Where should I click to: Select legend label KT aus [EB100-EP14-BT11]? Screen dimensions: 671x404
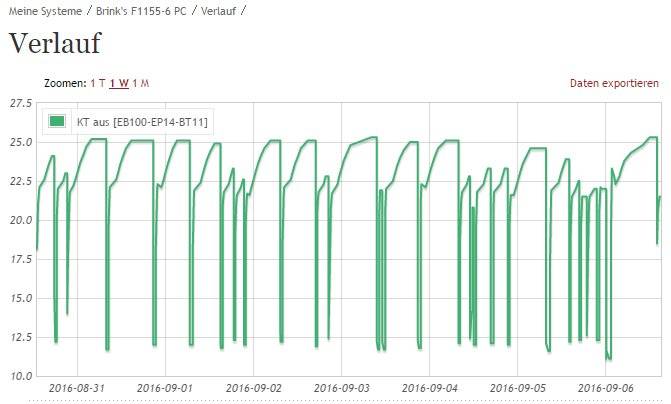click(142, 122)
